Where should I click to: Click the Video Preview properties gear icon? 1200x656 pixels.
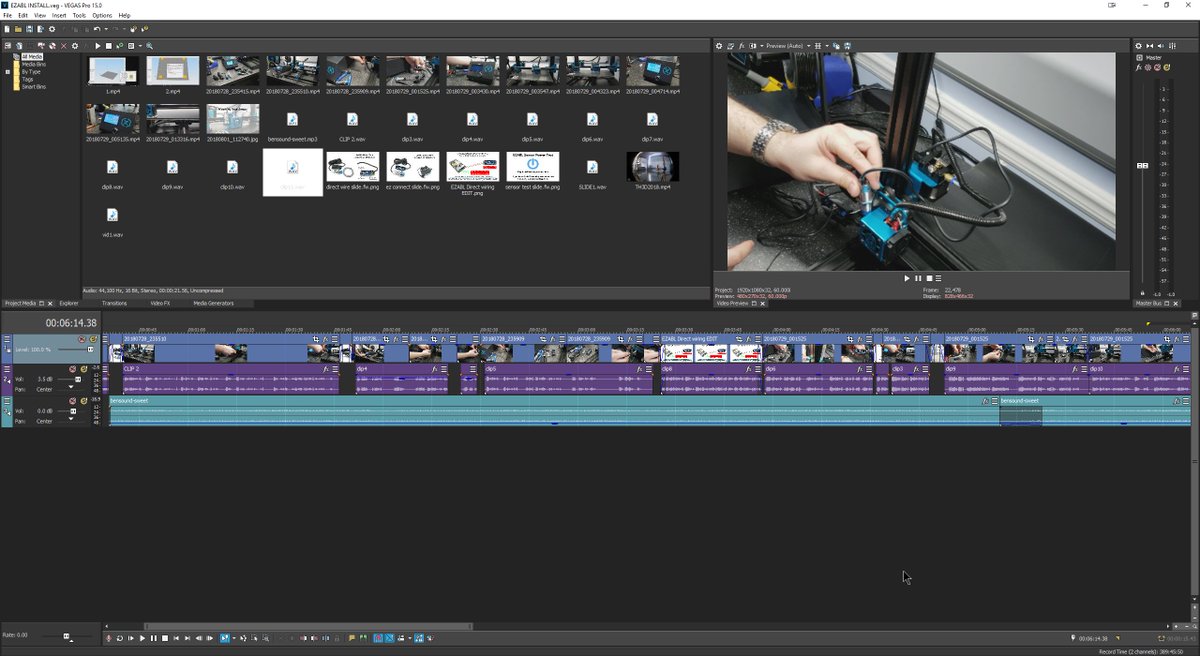point(719,46)
